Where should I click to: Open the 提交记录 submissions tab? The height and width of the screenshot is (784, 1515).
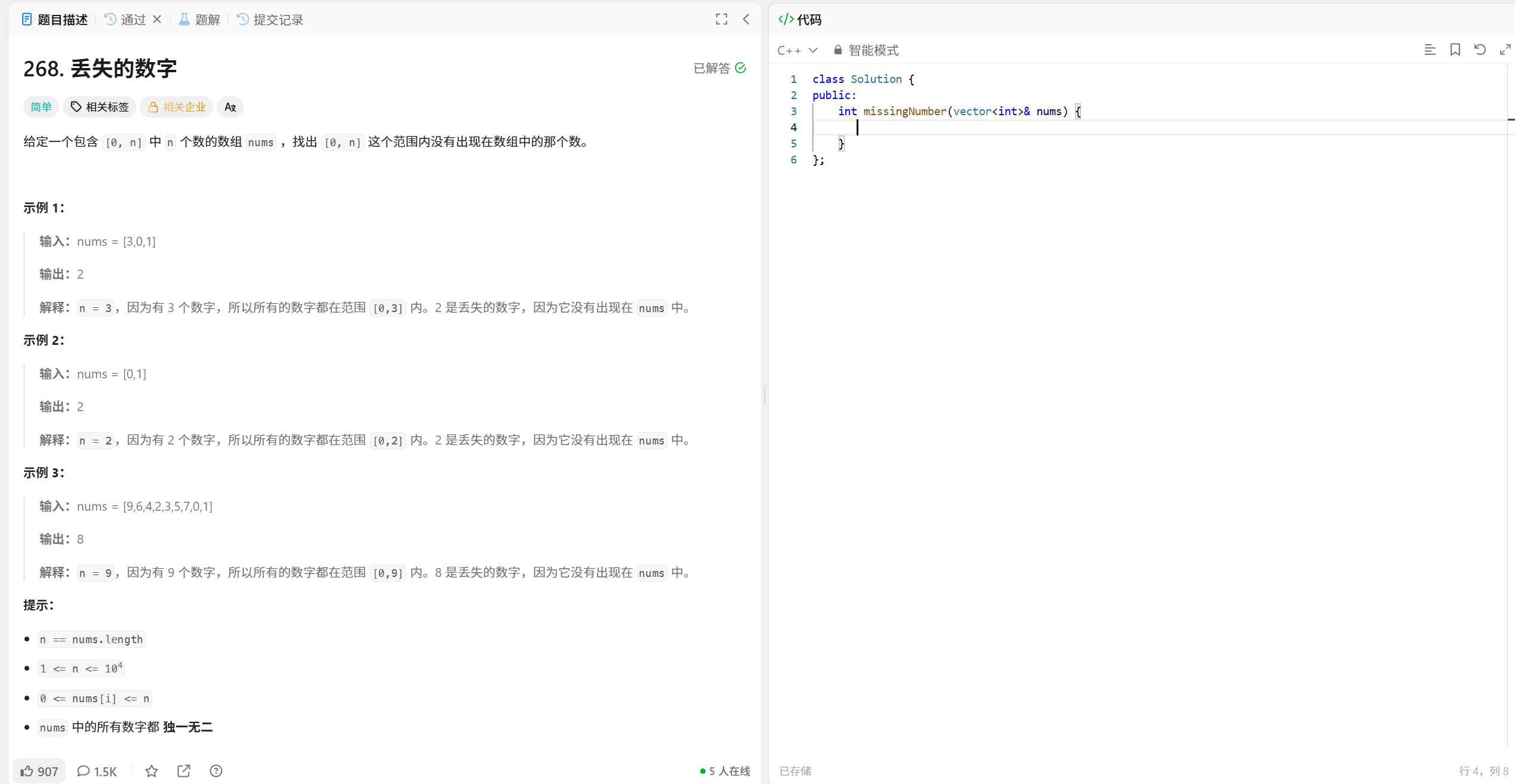[270, 20]
